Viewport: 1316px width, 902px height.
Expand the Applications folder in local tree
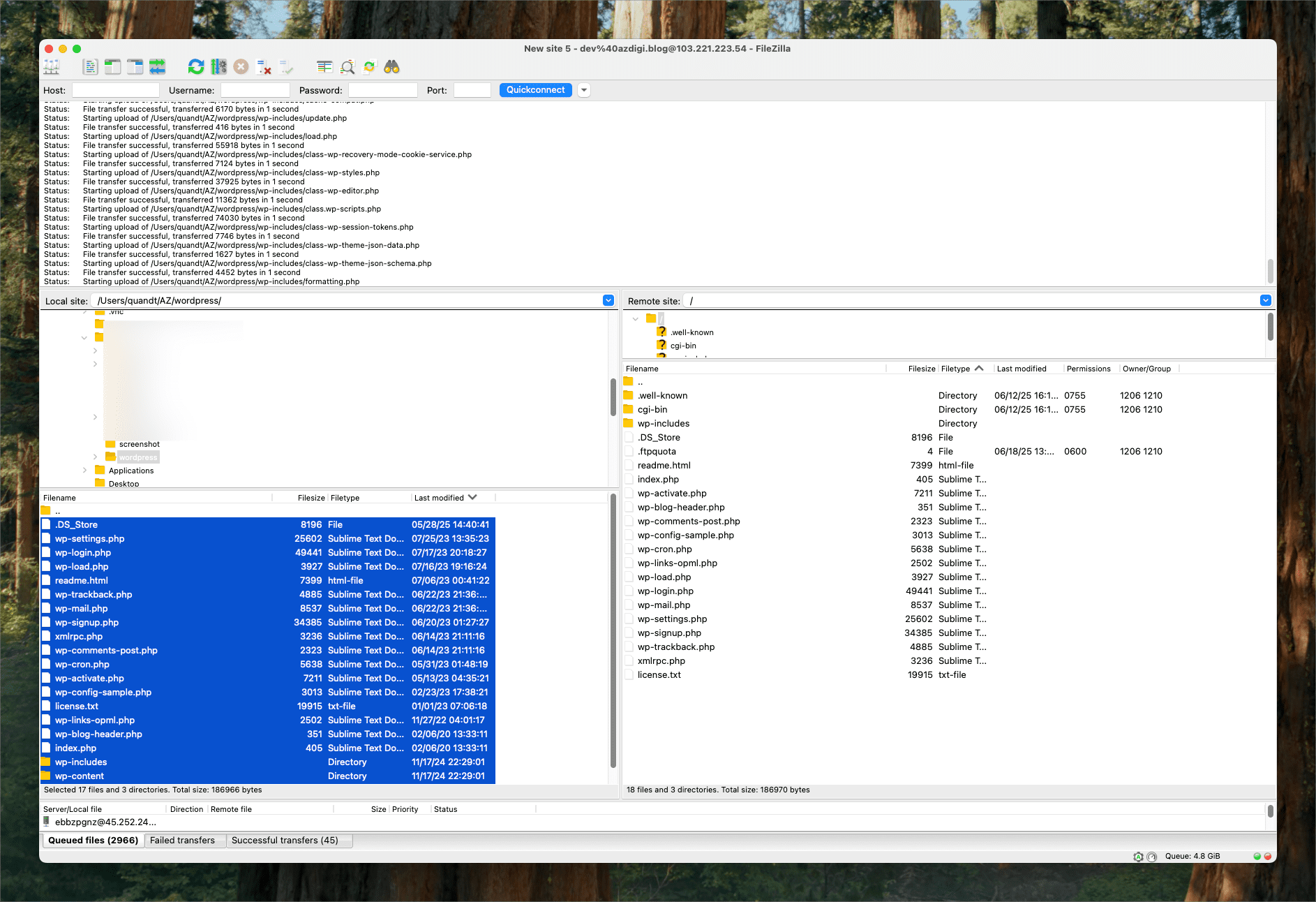[x=85, y=471]
